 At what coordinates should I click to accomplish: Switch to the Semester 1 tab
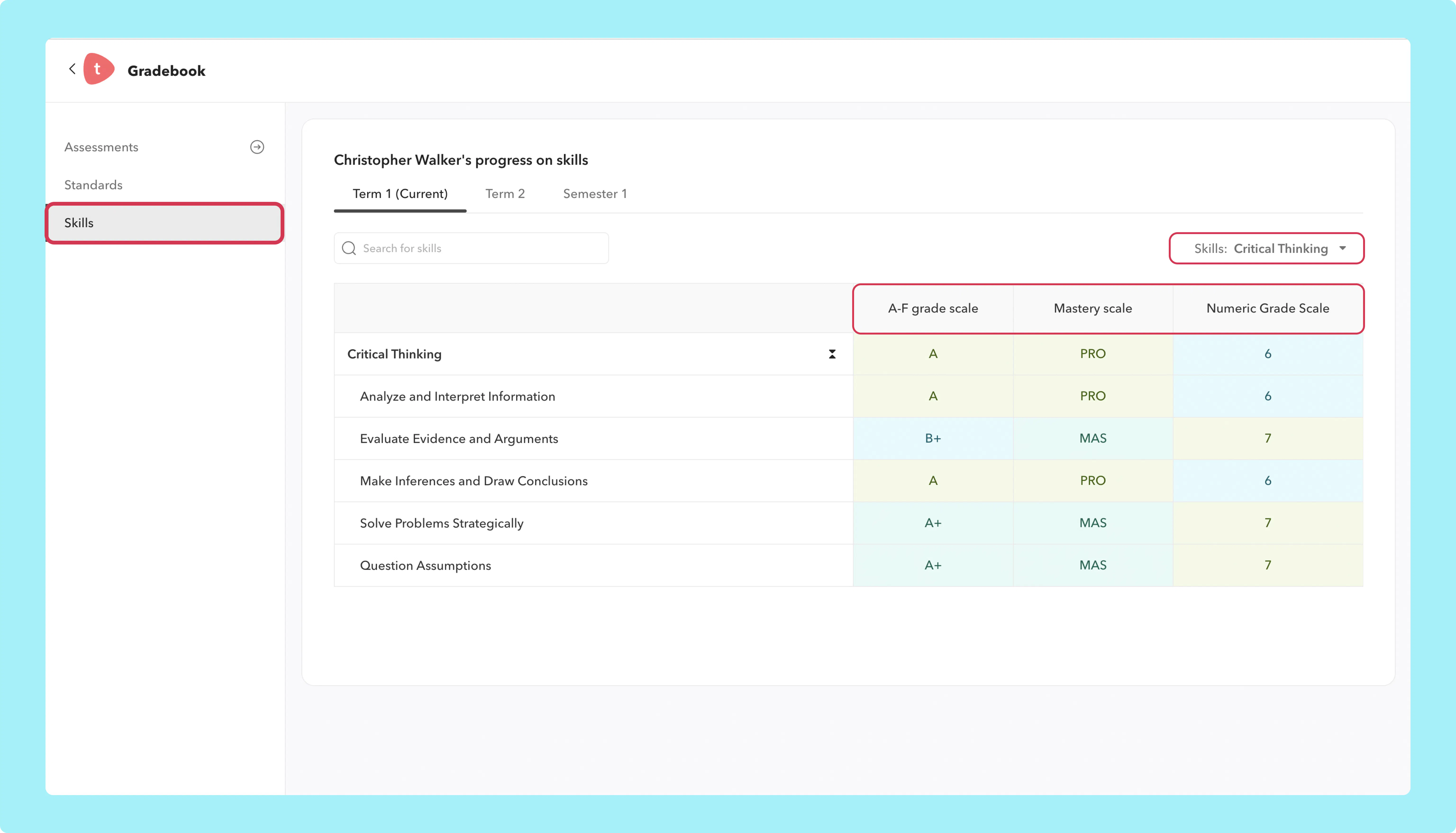click(595, 194)
